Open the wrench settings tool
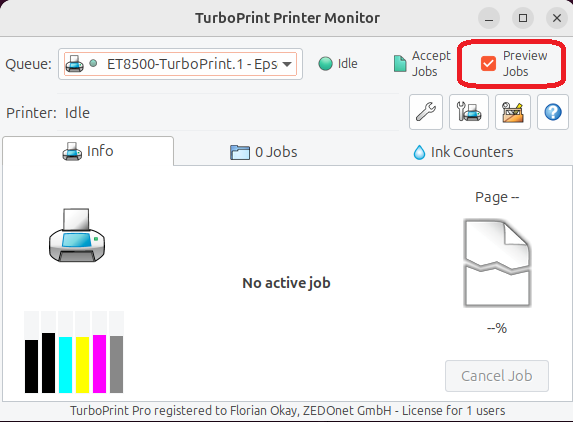 426,112
